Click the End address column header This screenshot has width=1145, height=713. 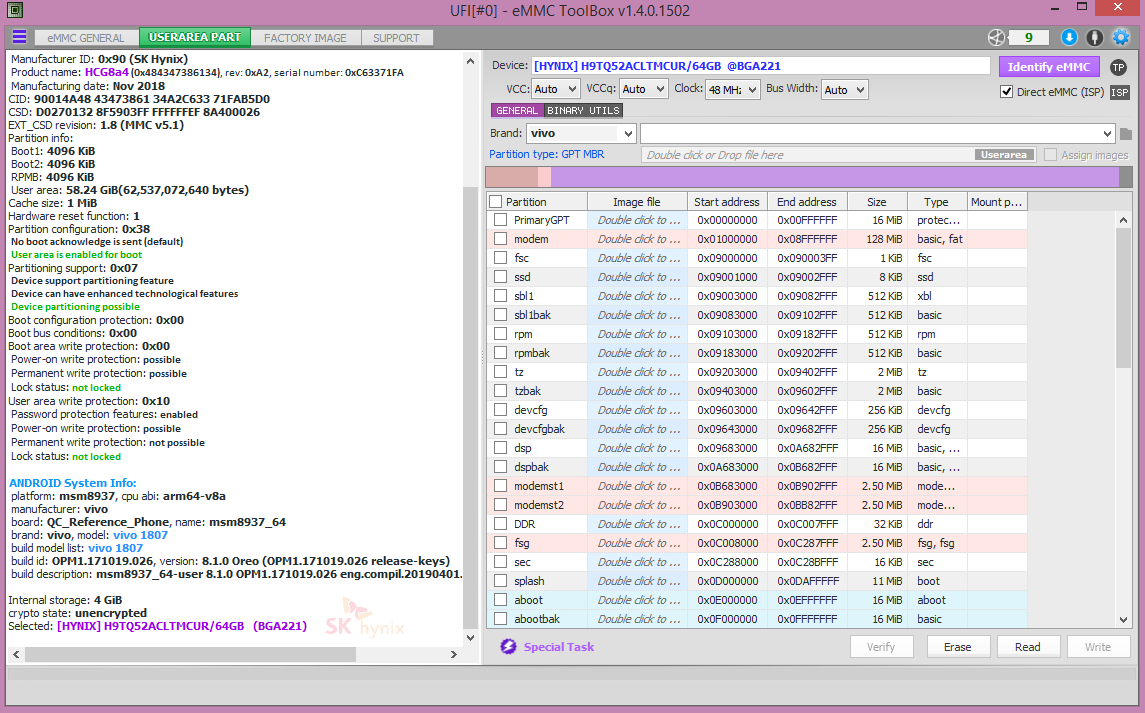click(807, 202)
